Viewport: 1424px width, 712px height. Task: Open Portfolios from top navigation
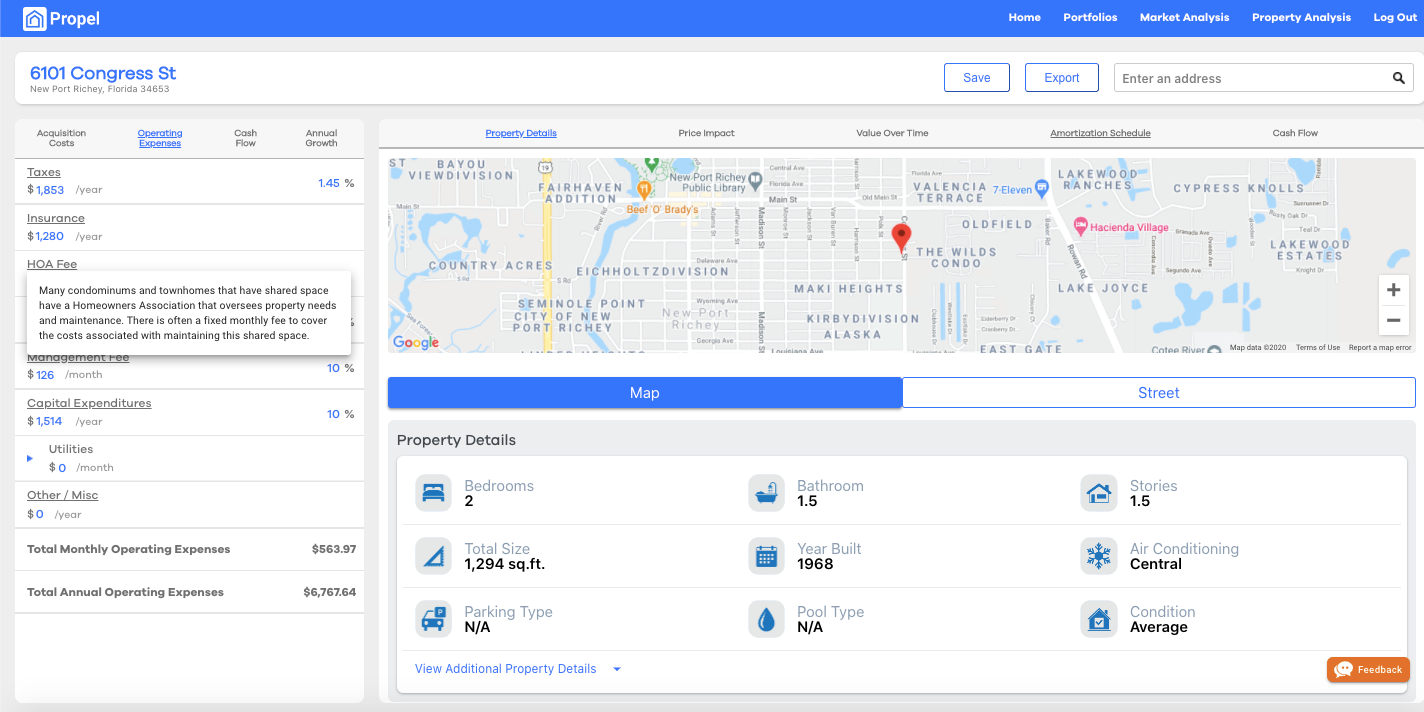coord(1090,18)
